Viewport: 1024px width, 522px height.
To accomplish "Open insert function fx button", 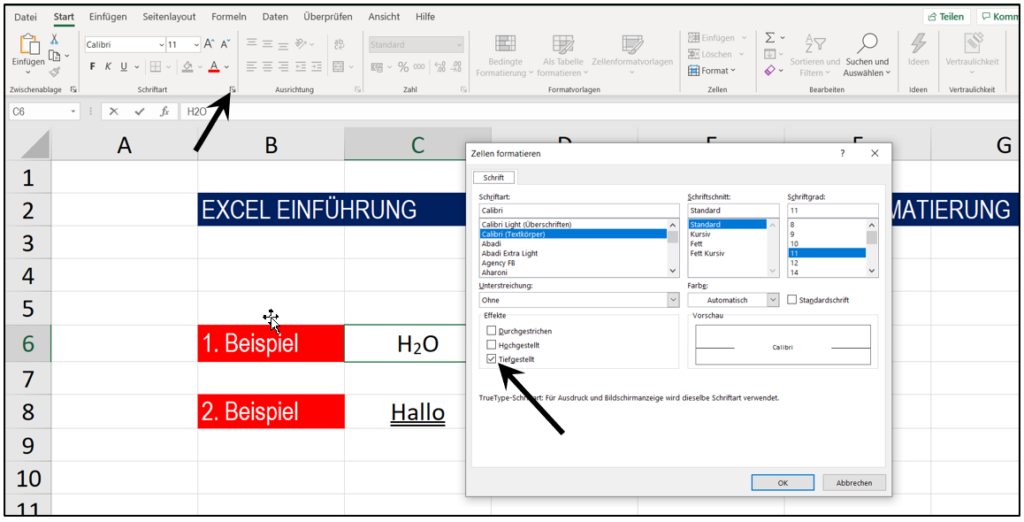I will pos(165,112).
